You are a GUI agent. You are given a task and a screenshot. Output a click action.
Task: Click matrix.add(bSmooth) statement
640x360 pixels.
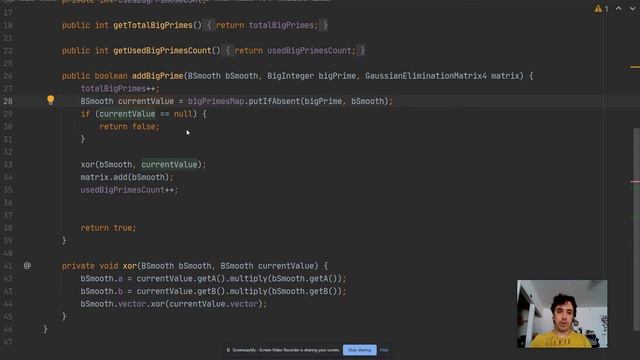(127, 177)
